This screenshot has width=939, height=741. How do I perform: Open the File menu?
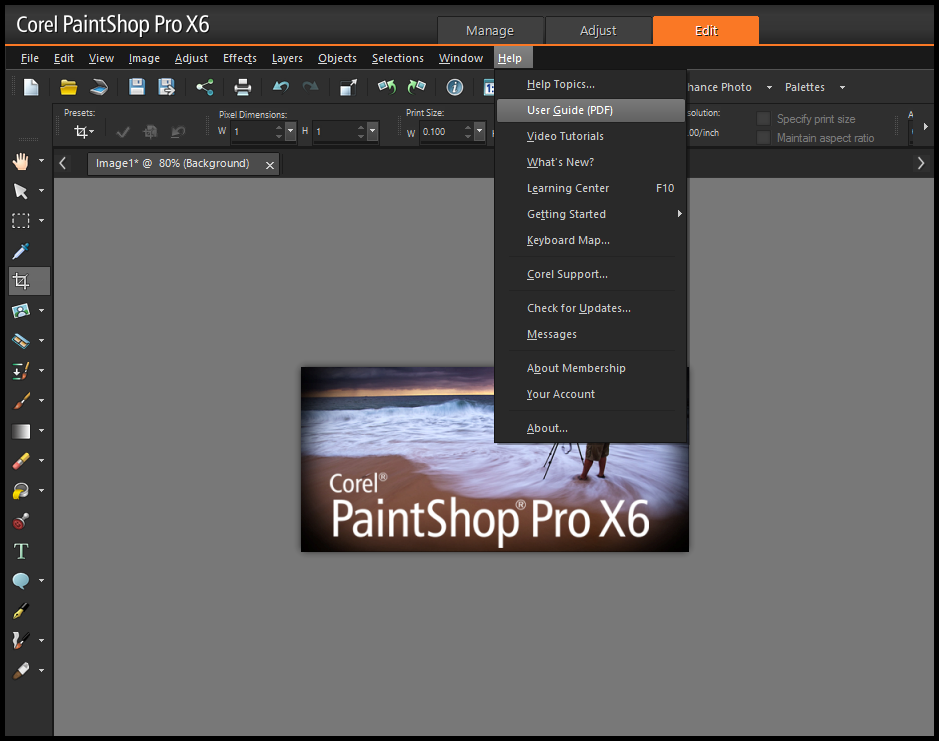[30, 58]
